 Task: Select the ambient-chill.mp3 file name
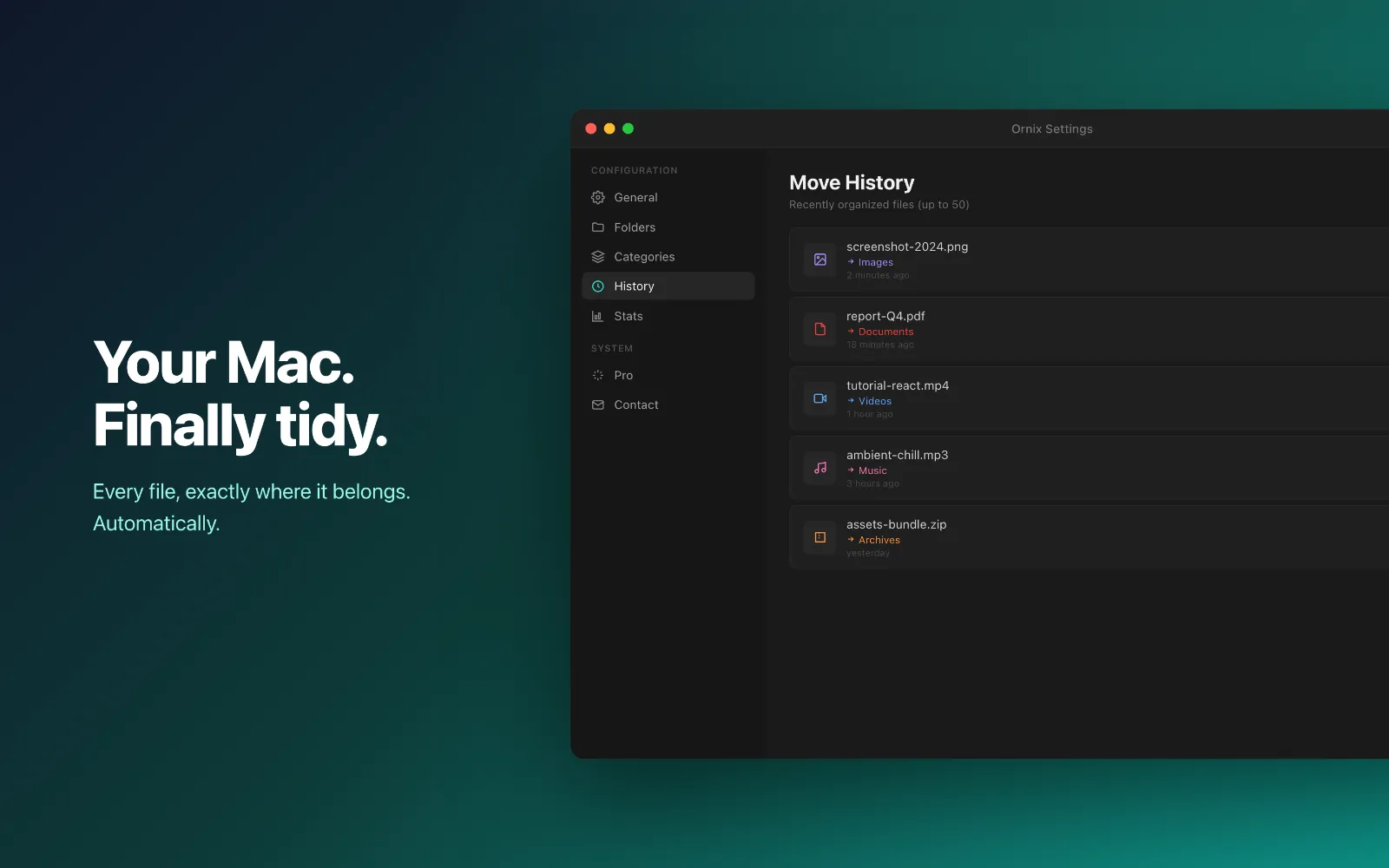point(897,455)
